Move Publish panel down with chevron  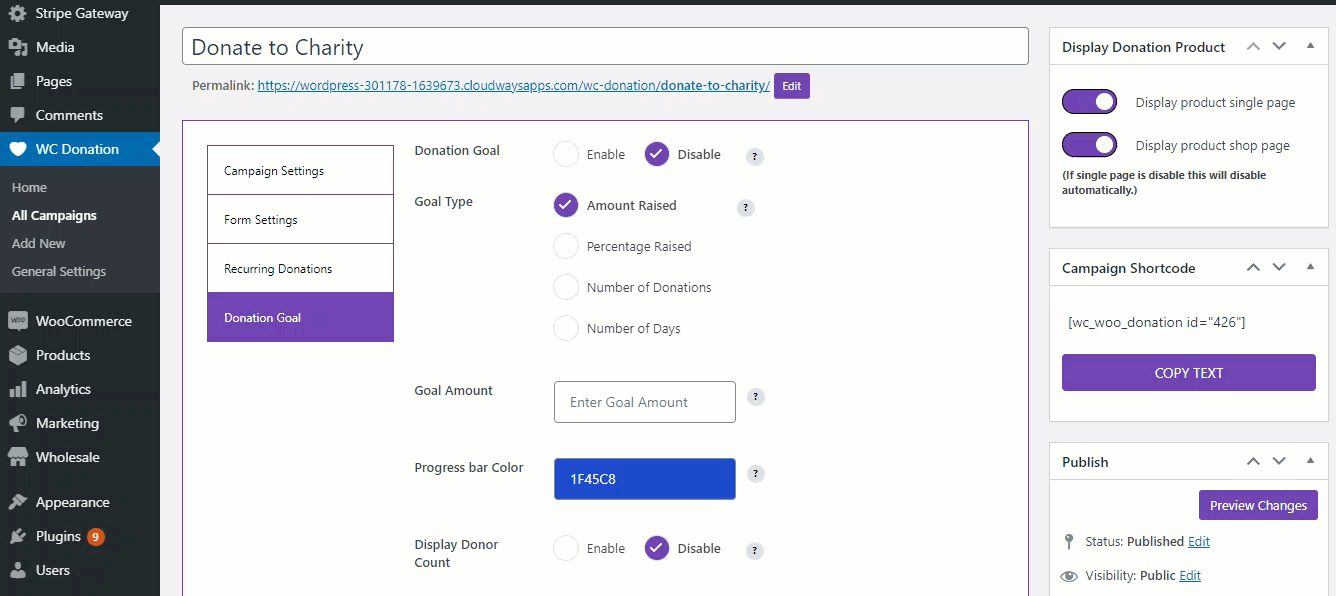(1279, 462)
